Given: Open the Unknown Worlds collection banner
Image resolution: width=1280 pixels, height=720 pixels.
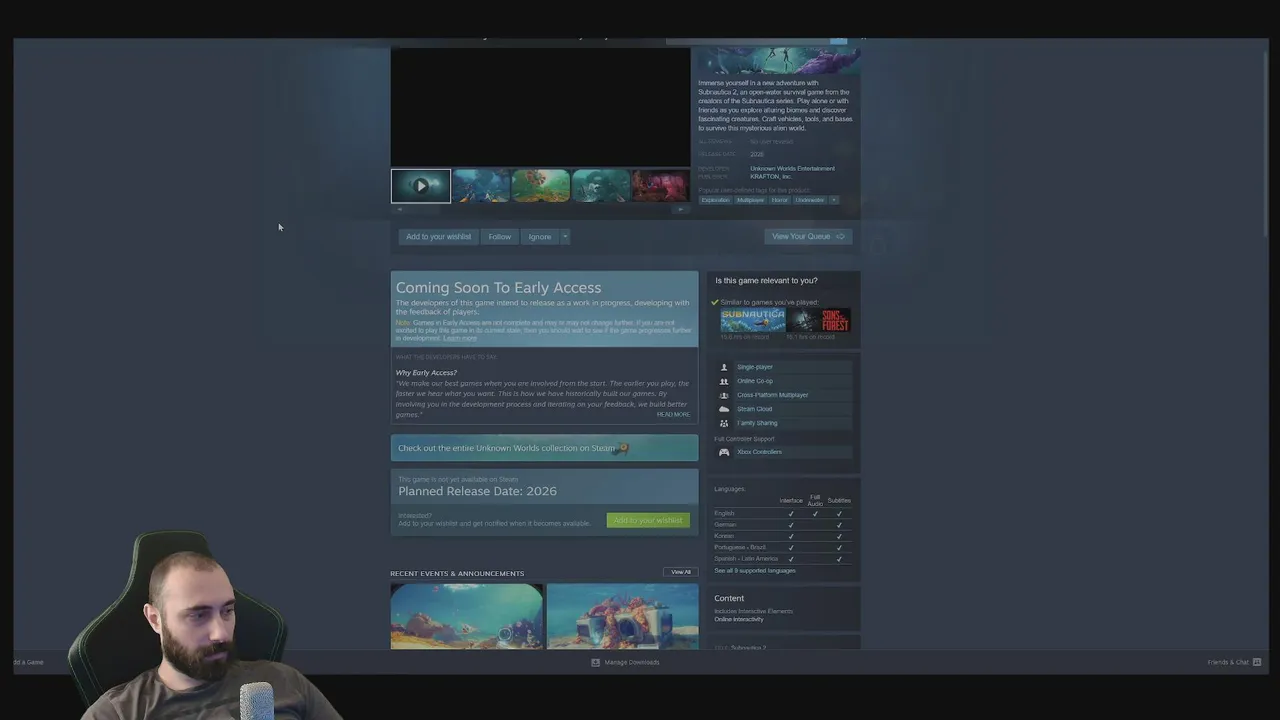Looking at the screenshot, I should pyautogui.click(x=544, y=448).
